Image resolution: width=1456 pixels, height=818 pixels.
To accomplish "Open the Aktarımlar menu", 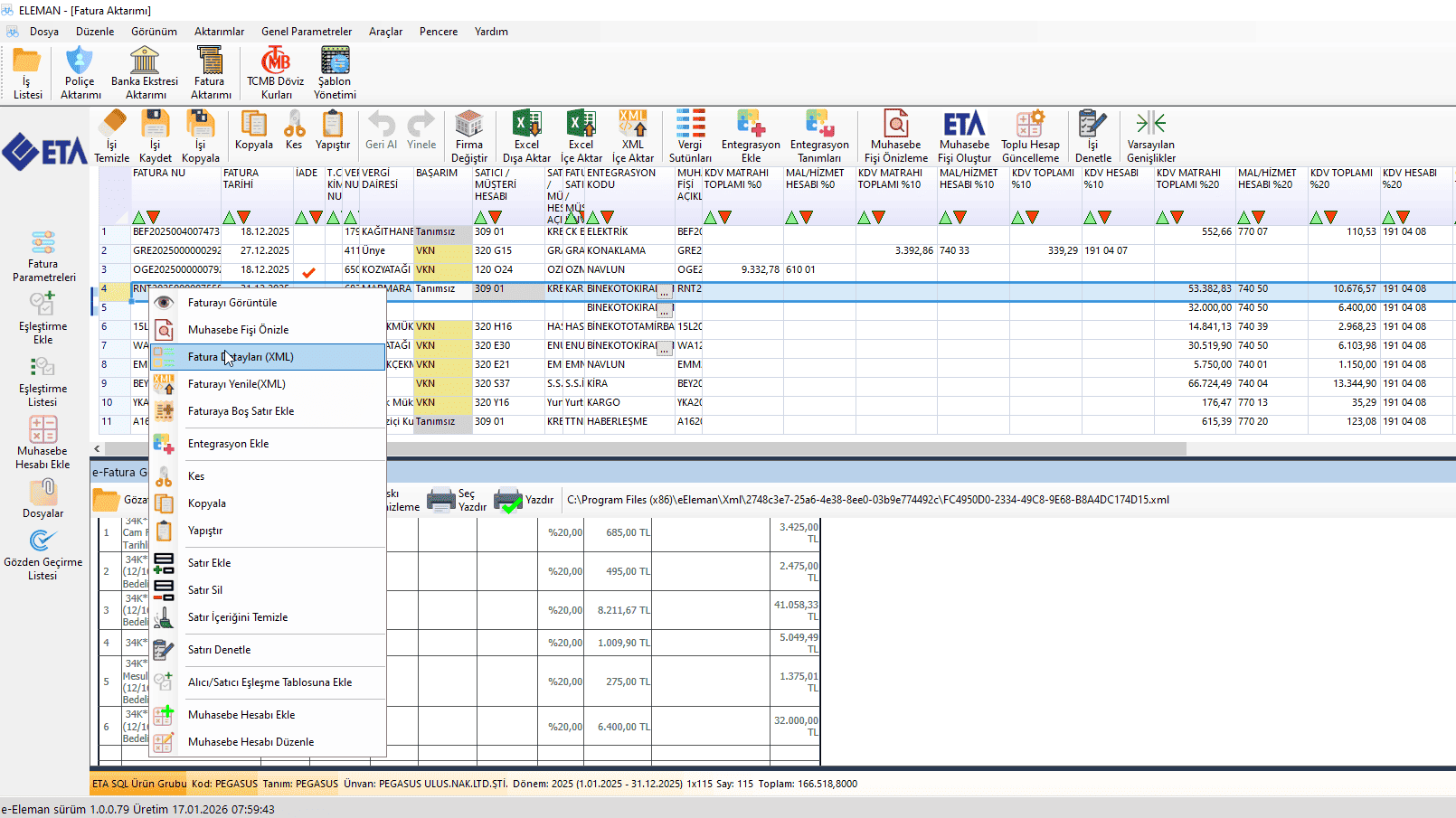I will 219,32.
